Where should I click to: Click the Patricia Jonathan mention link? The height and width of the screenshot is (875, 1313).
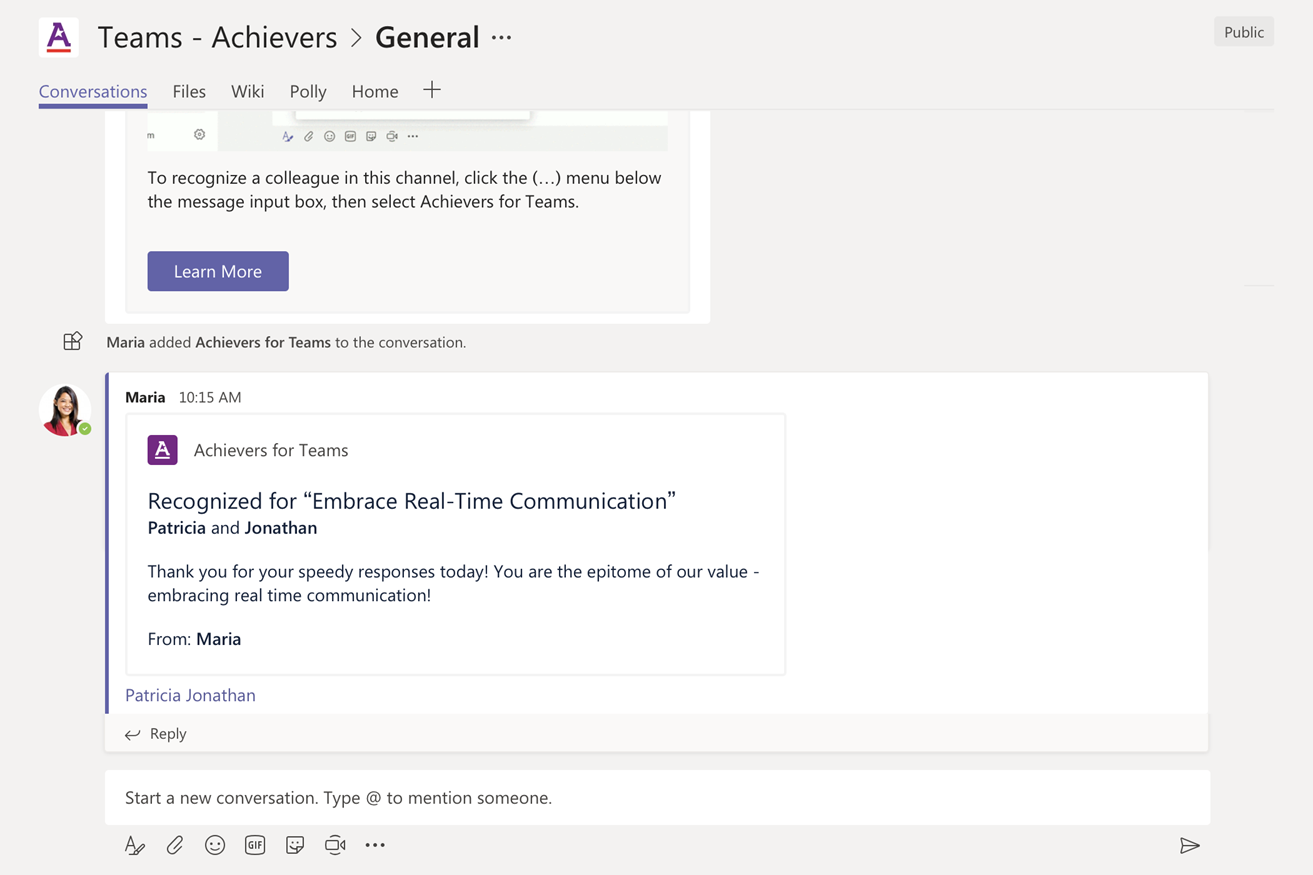pos(190,695)
